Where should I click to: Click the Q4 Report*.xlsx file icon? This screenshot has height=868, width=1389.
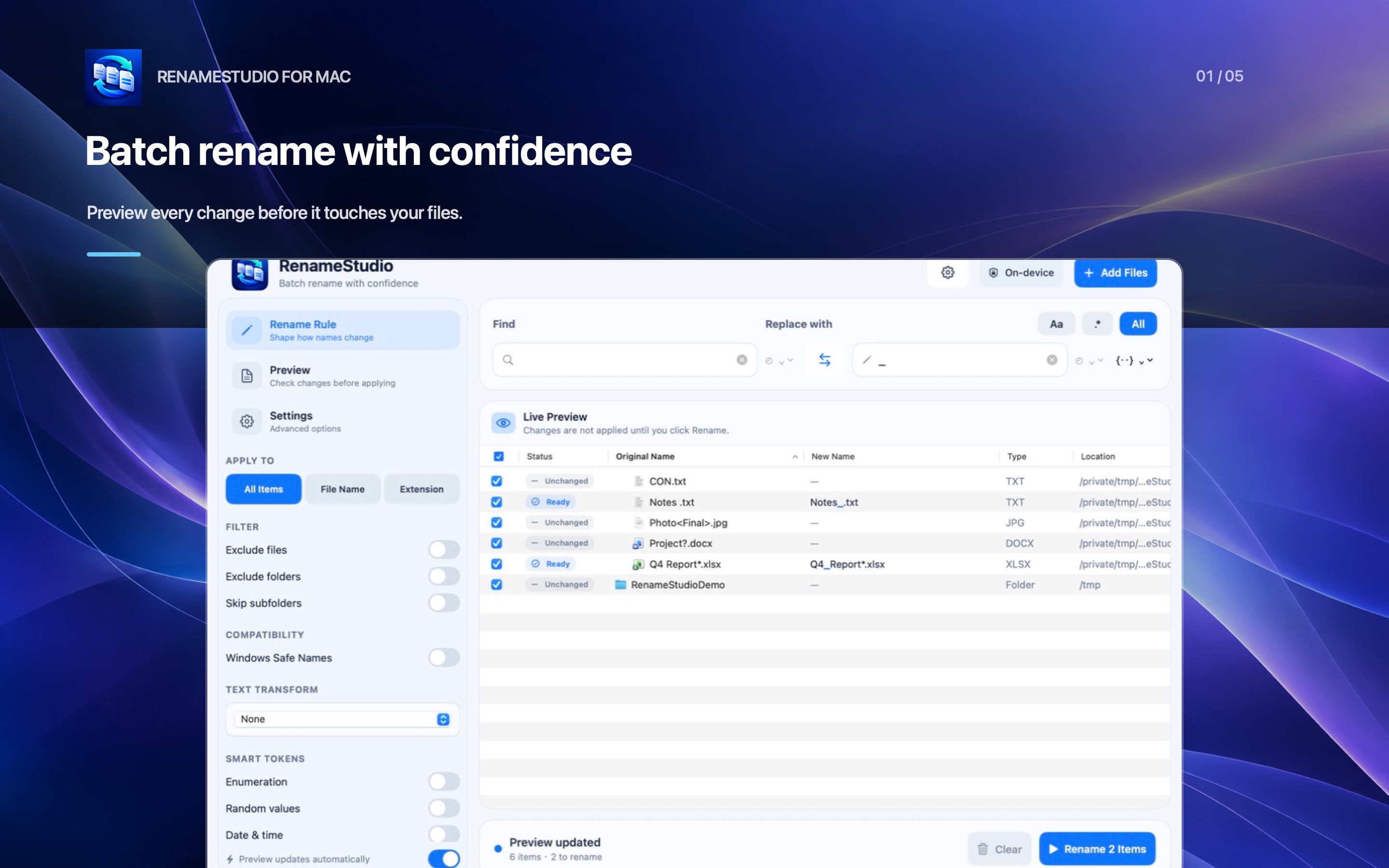click(x=638, y=564)
